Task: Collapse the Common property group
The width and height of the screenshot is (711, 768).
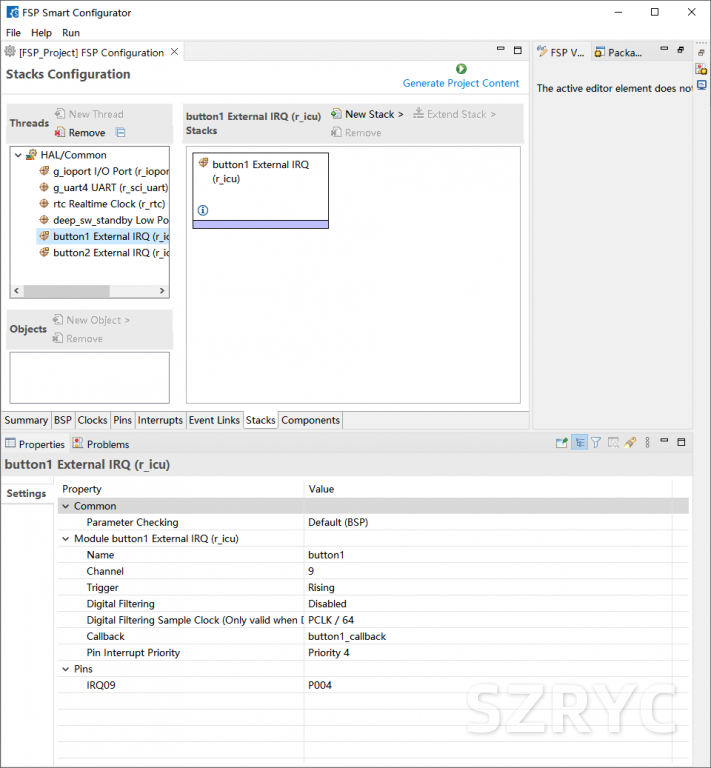Action: click(x=66, y=506)
